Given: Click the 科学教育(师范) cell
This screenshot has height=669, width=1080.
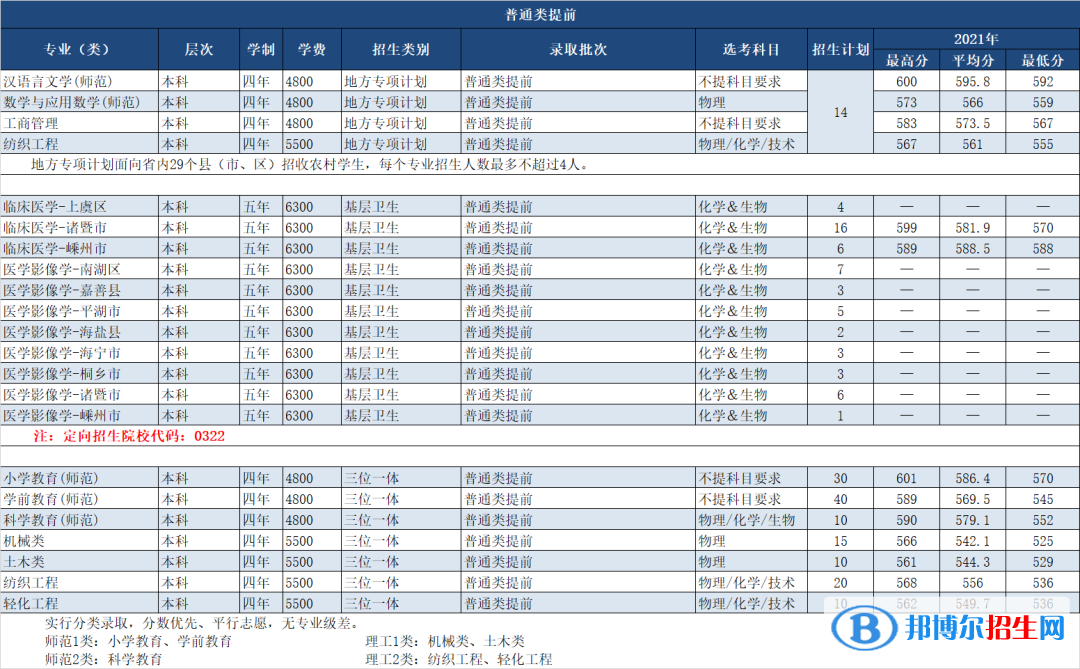Looking at the screenshot, I should click(80, 520).
